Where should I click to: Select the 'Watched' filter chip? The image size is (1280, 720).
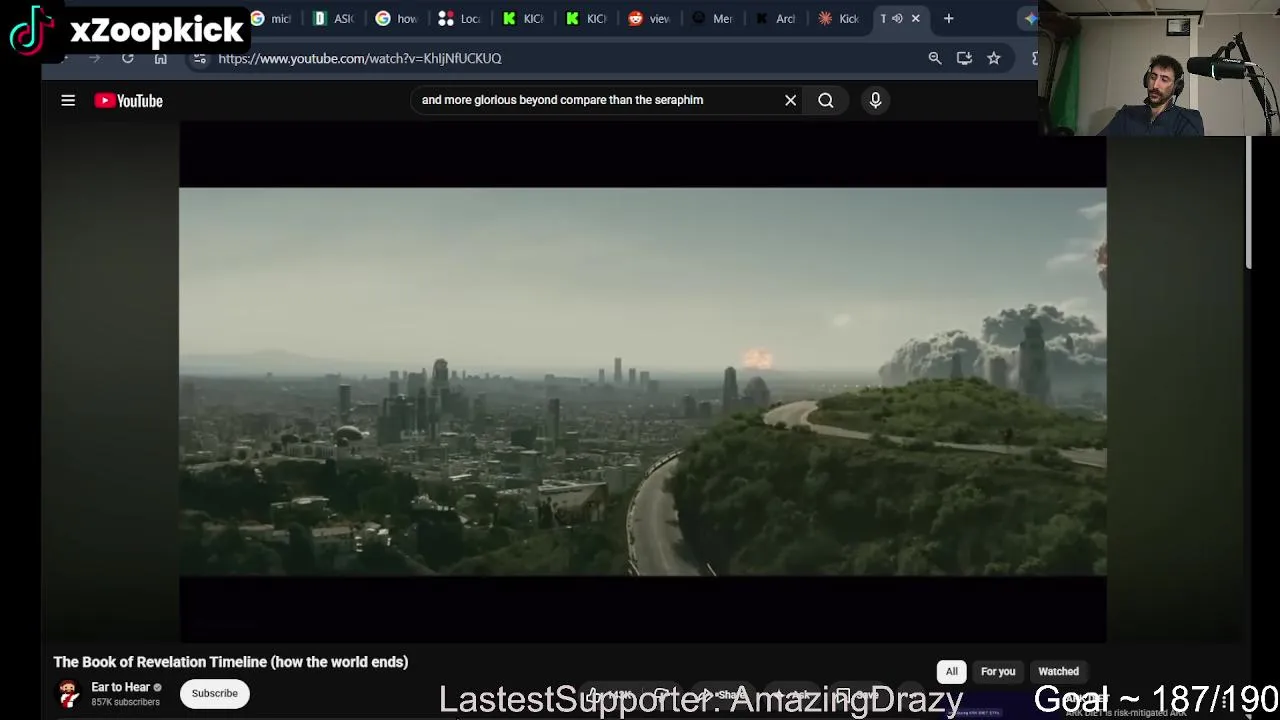pos(1058,672)
